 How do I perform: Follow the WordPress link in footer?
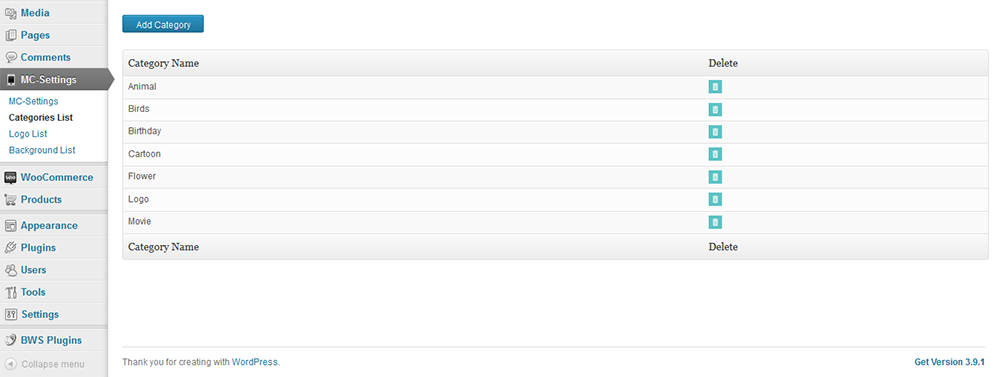click(254, 362)
